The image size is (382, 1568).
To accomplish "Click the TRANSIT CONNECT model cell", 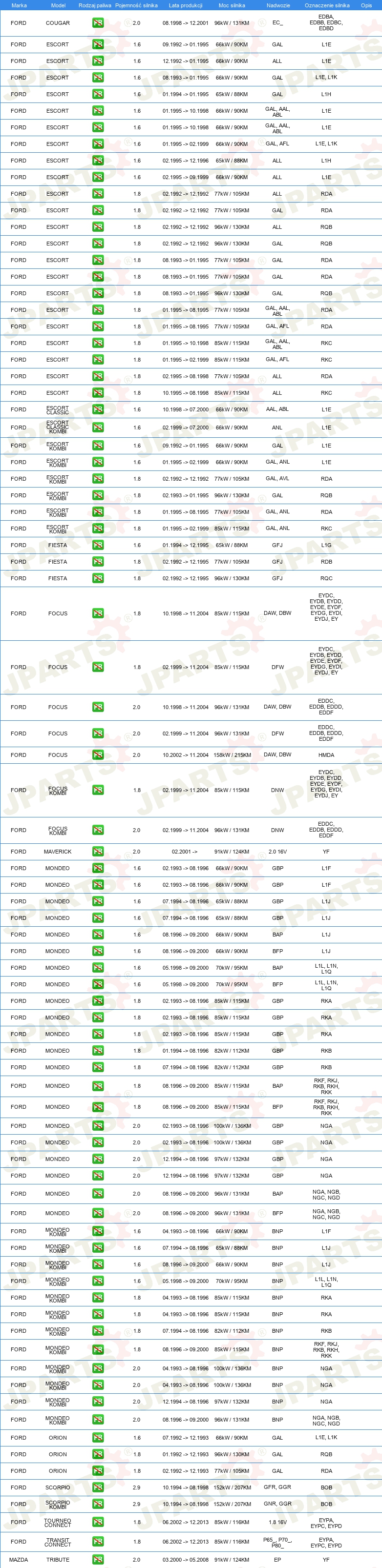I will pos(58,1542).
